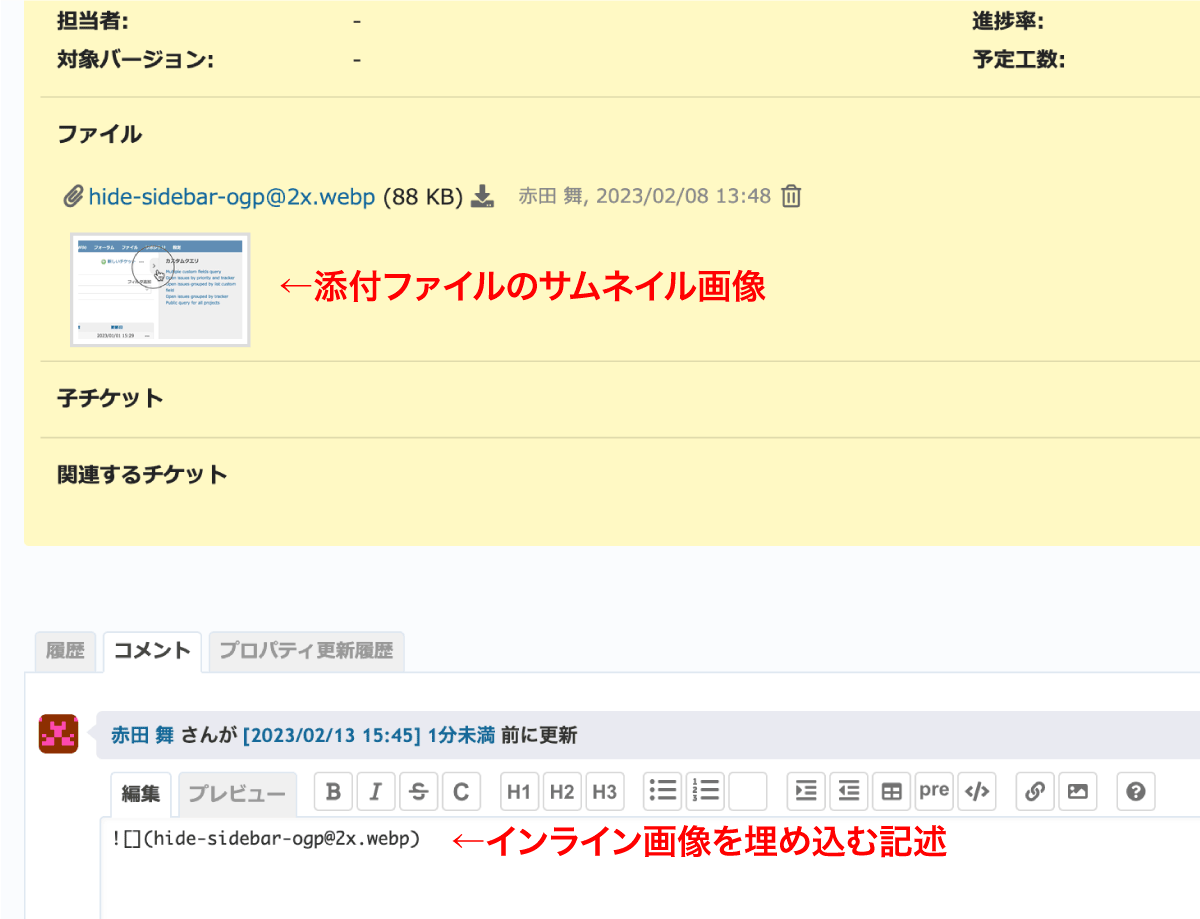1200x919 pixels.
Task: Insert a table in the comment
Action: [891, 792]
